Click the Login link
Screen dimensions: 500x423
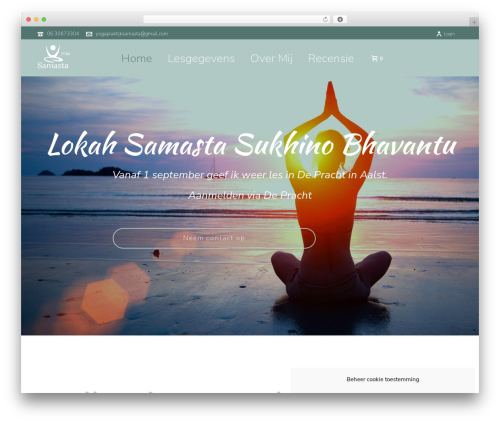click(x=449, y=34)
